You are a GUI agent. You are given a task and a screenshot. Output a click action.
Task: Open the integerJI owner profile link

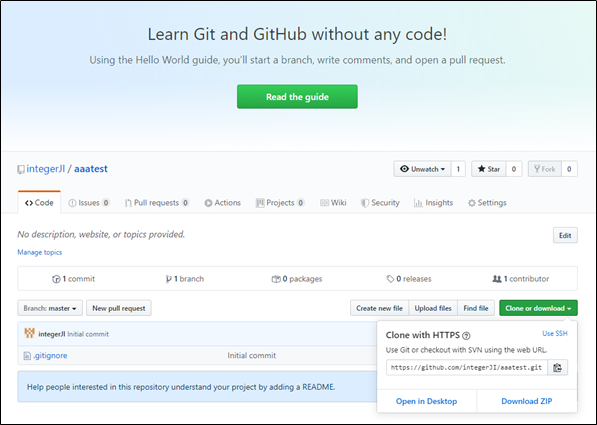[46, 169]
